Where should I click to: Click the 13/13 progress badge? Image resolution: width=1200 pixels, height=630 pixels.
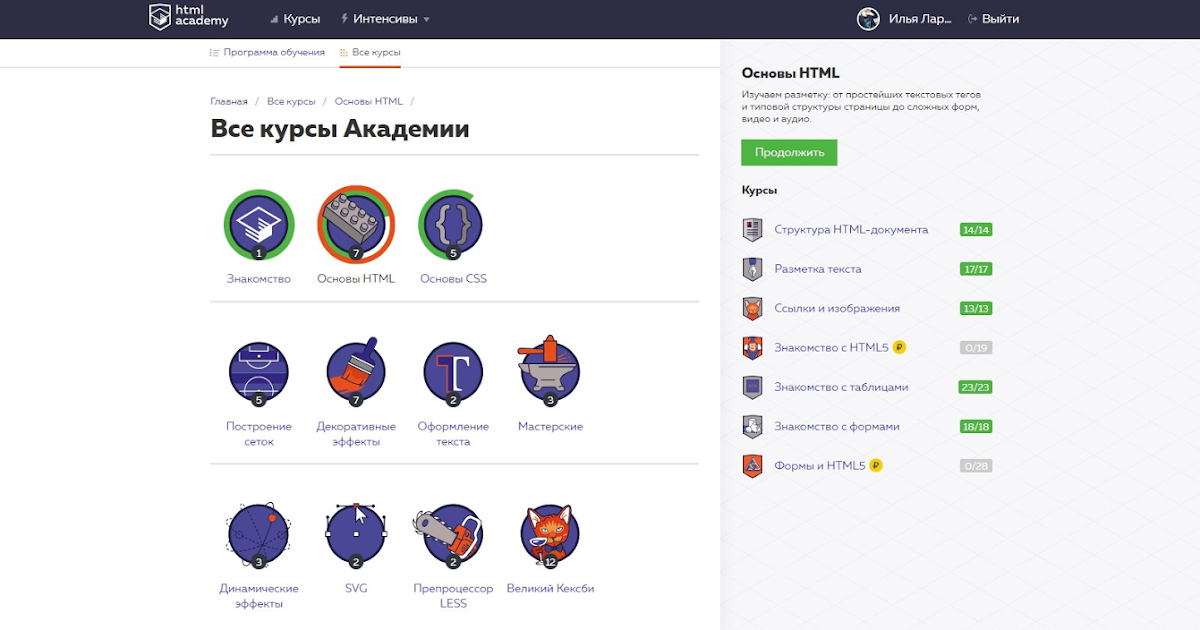coord(975,308)
